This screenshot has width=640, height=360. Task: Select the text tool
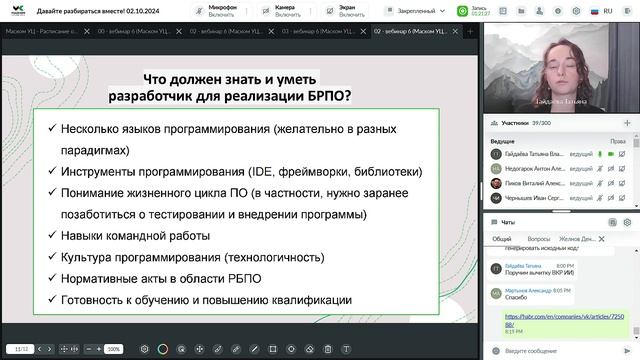[346, 349]
